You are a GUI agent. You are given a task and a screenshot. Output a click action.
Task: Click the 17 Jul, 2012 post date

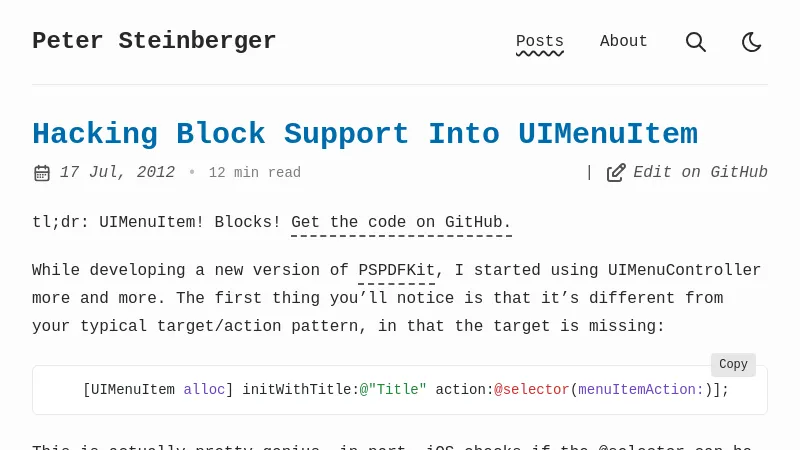(x=117, y=172)
